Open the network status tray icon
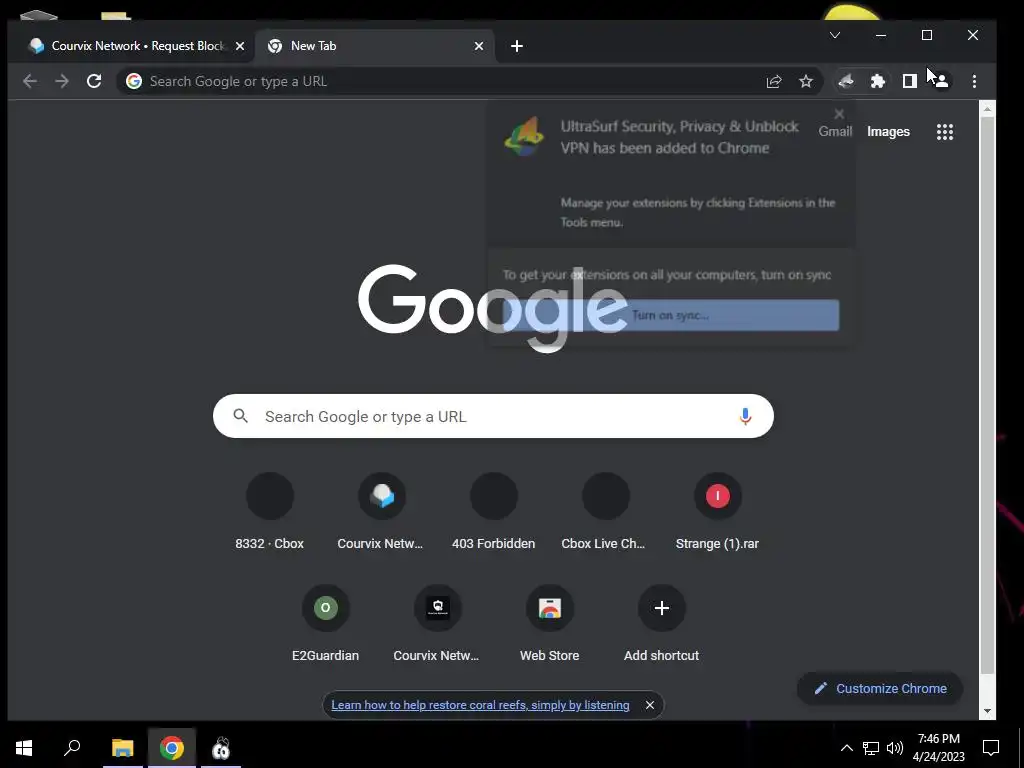Viewport: 1024px width, 768px height. point(871,748)
